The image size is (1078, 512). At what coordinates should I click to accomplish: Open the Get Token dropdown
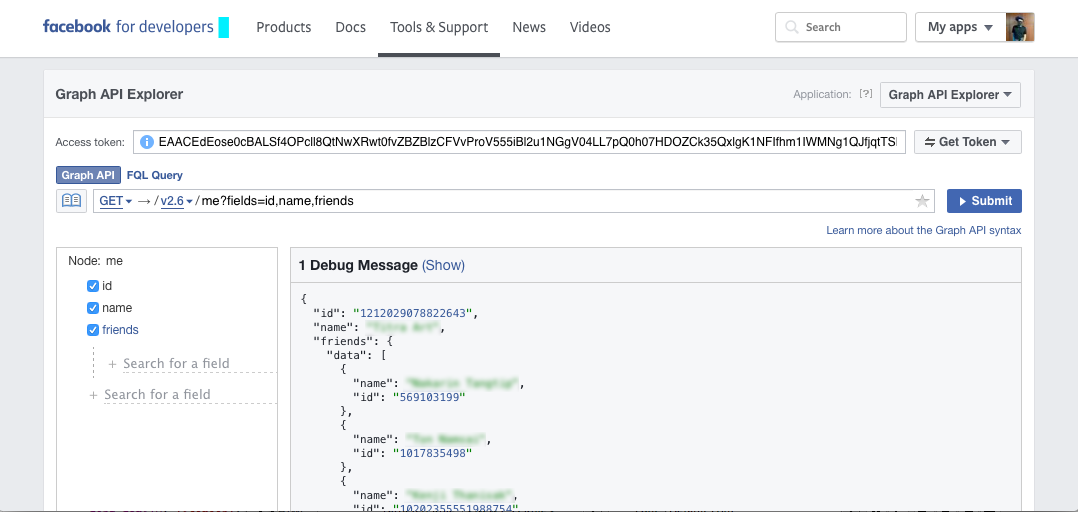coord(967,142)
